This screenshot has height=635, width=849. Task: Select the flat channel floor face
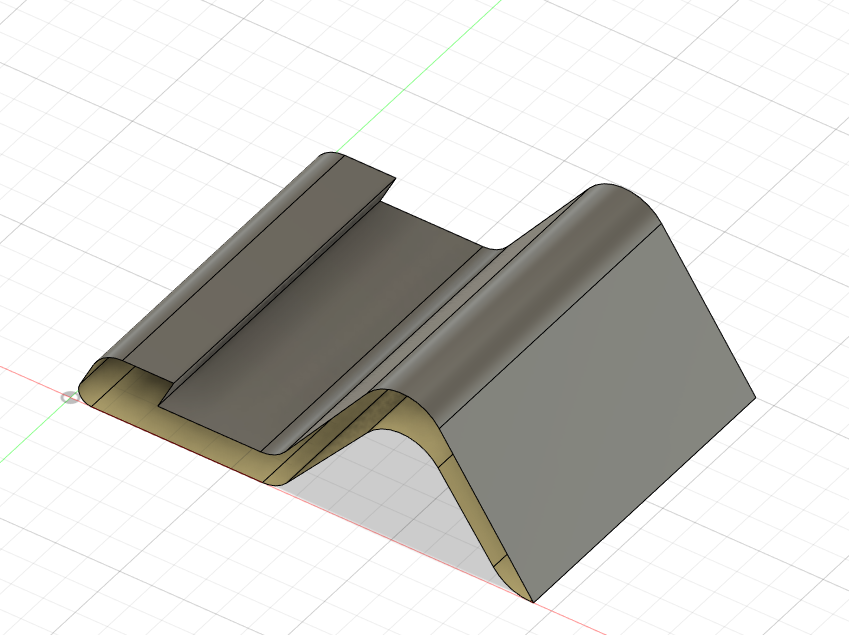[319, 325]
